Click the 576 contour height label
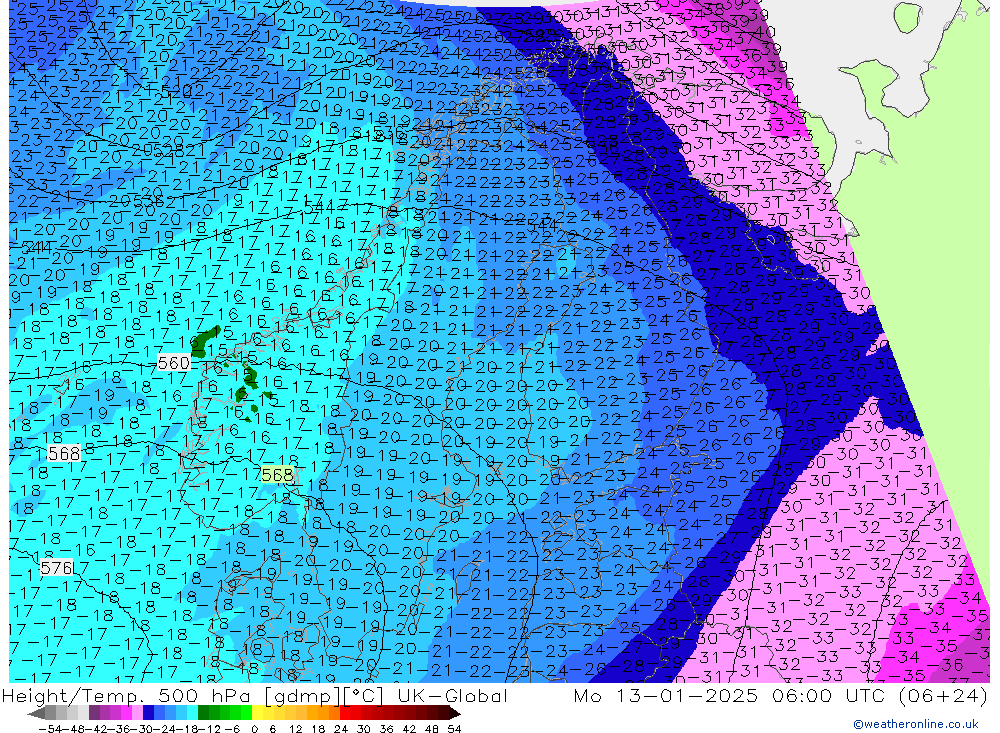Viewport: 1000px width, 733px height. (x=56, y=568)
